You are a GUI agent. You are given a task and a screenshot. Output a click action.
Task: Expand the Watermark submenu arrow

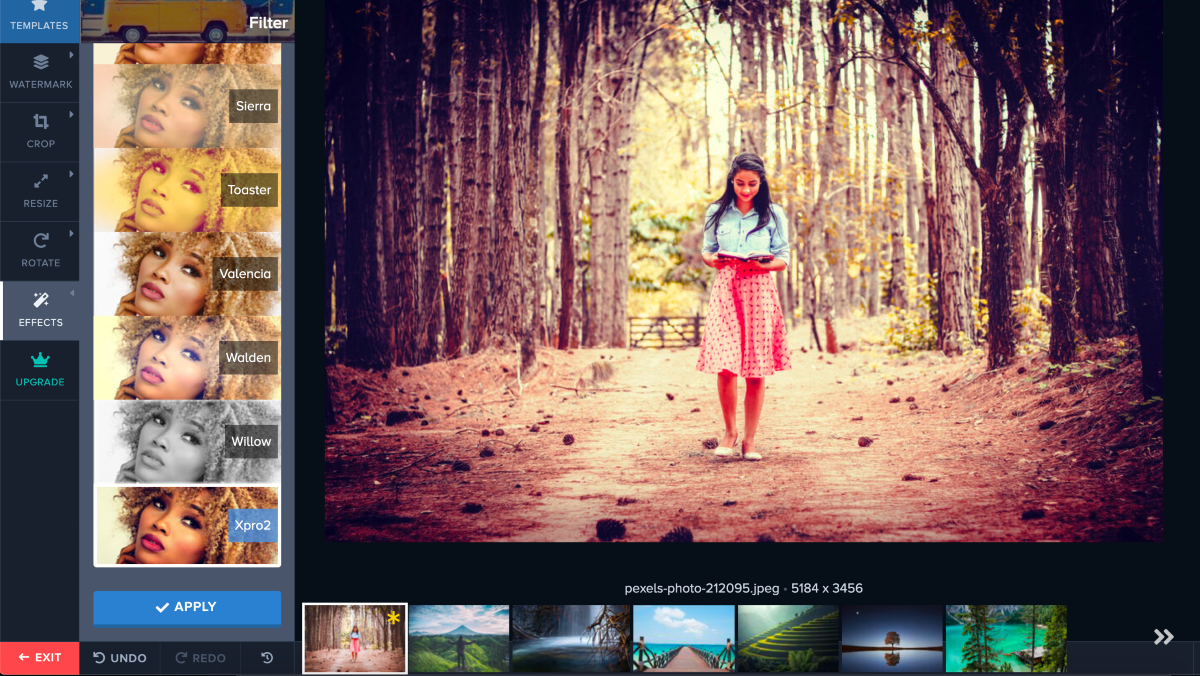[x=72, y=56]
